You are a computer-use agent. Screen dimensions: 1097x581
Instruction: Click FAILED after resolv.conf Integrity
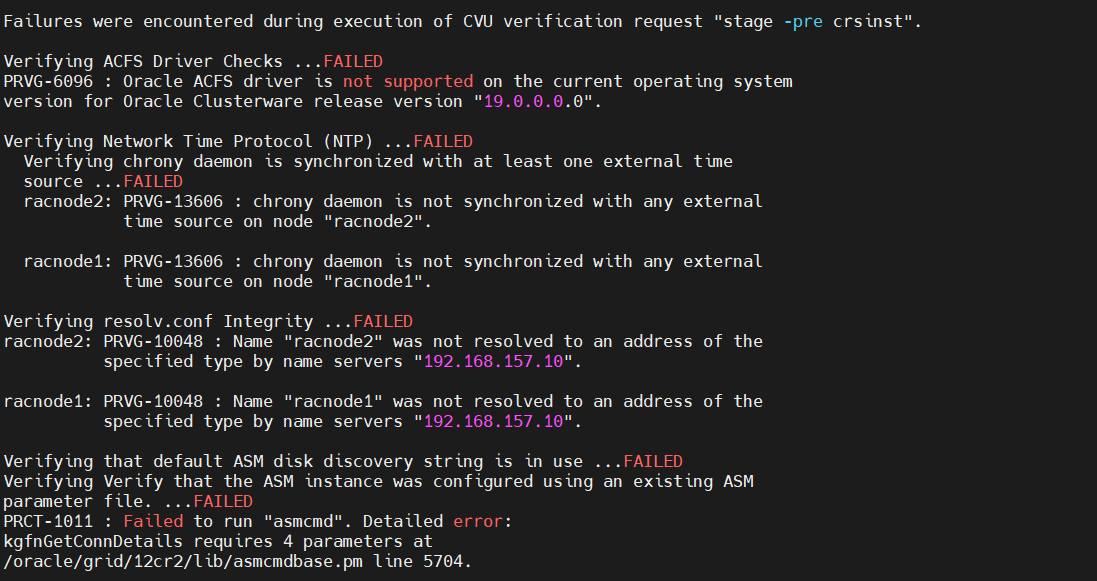coord(383,321)
